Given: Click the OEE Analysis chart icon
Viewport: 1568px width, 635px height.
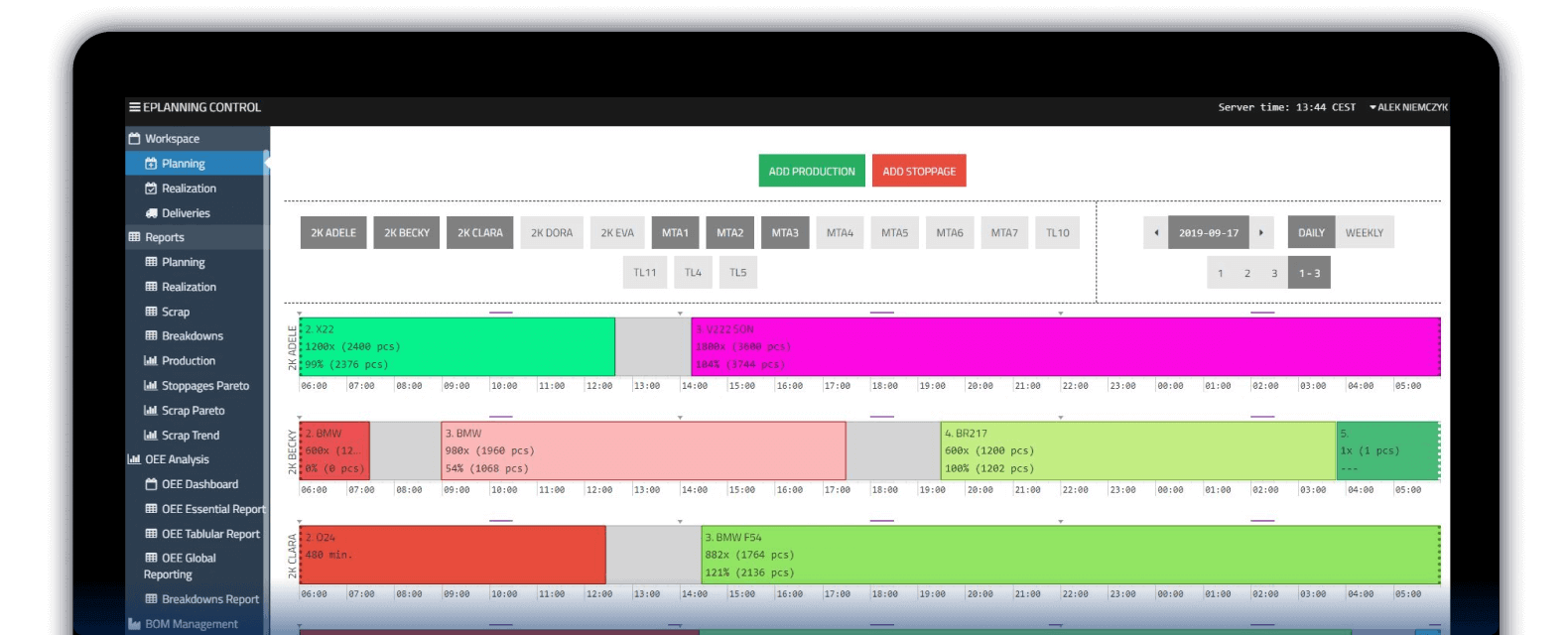Looking at the screenshot, I should 135,459.
